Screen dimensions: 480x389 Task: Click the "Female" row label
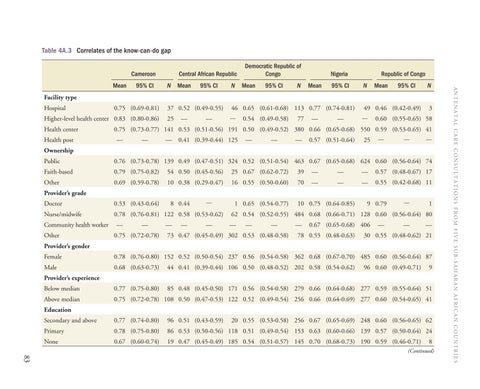53,257
